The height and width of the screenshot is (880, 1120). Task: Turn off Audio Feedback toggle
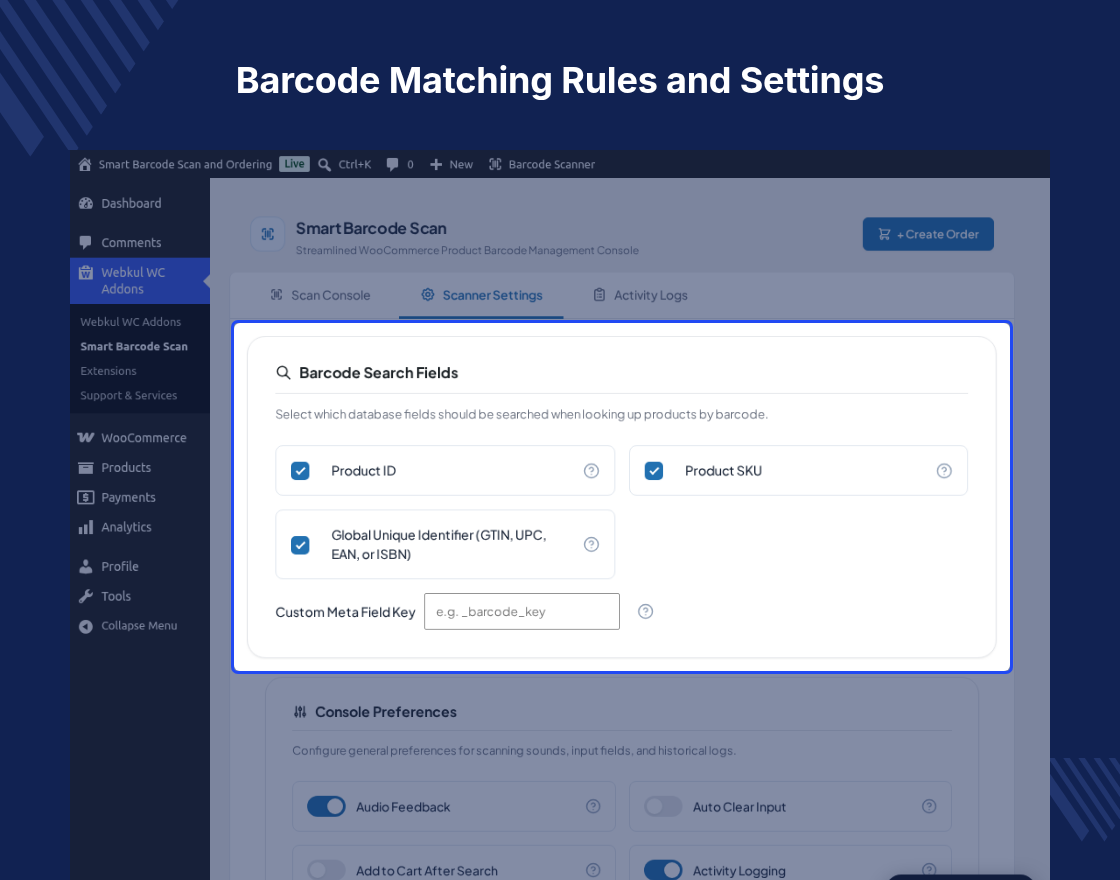point(326,806)
